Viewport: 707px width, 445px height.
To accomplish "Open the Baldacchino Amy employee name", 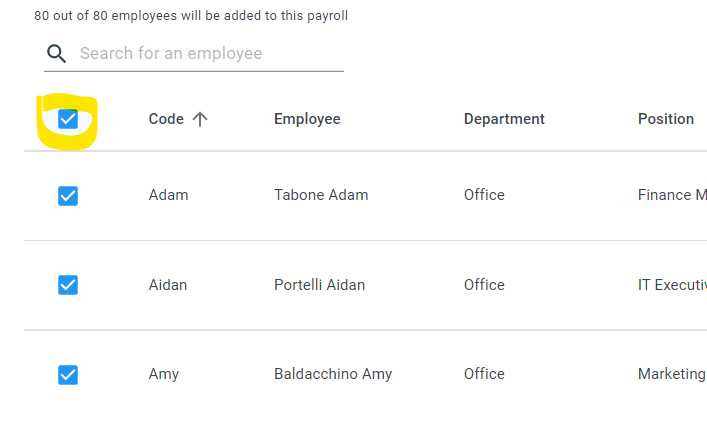I will pos(333,374).
